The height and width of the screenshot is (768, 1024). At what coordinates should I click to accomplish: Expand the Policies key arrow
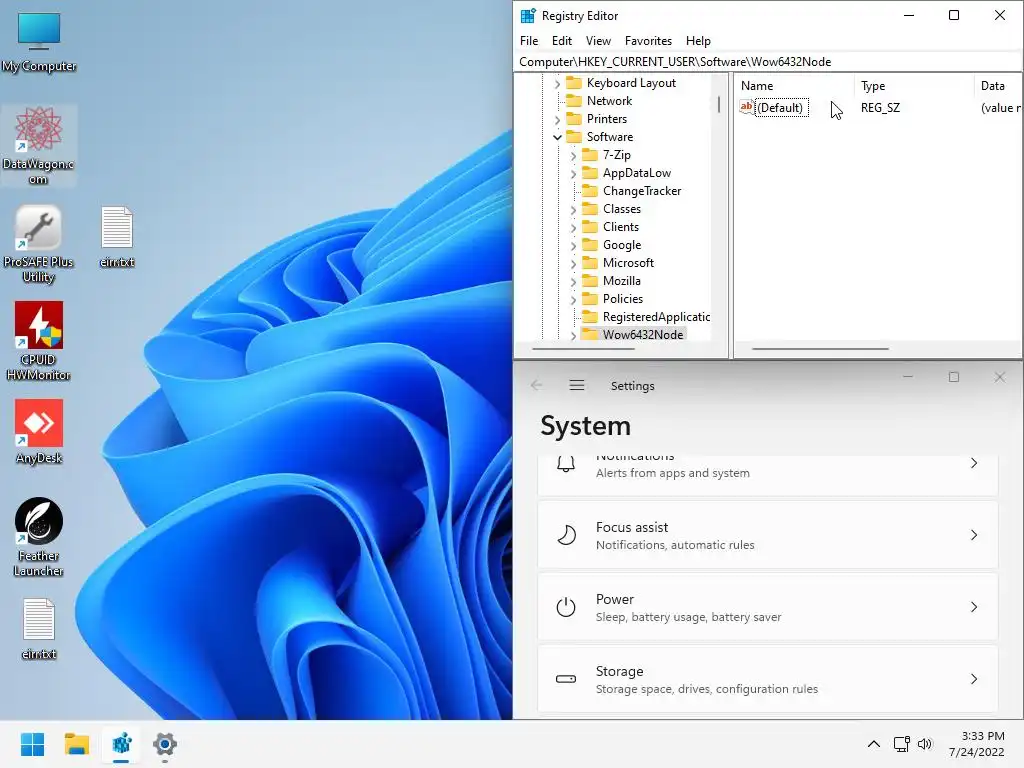click(573, 299)
